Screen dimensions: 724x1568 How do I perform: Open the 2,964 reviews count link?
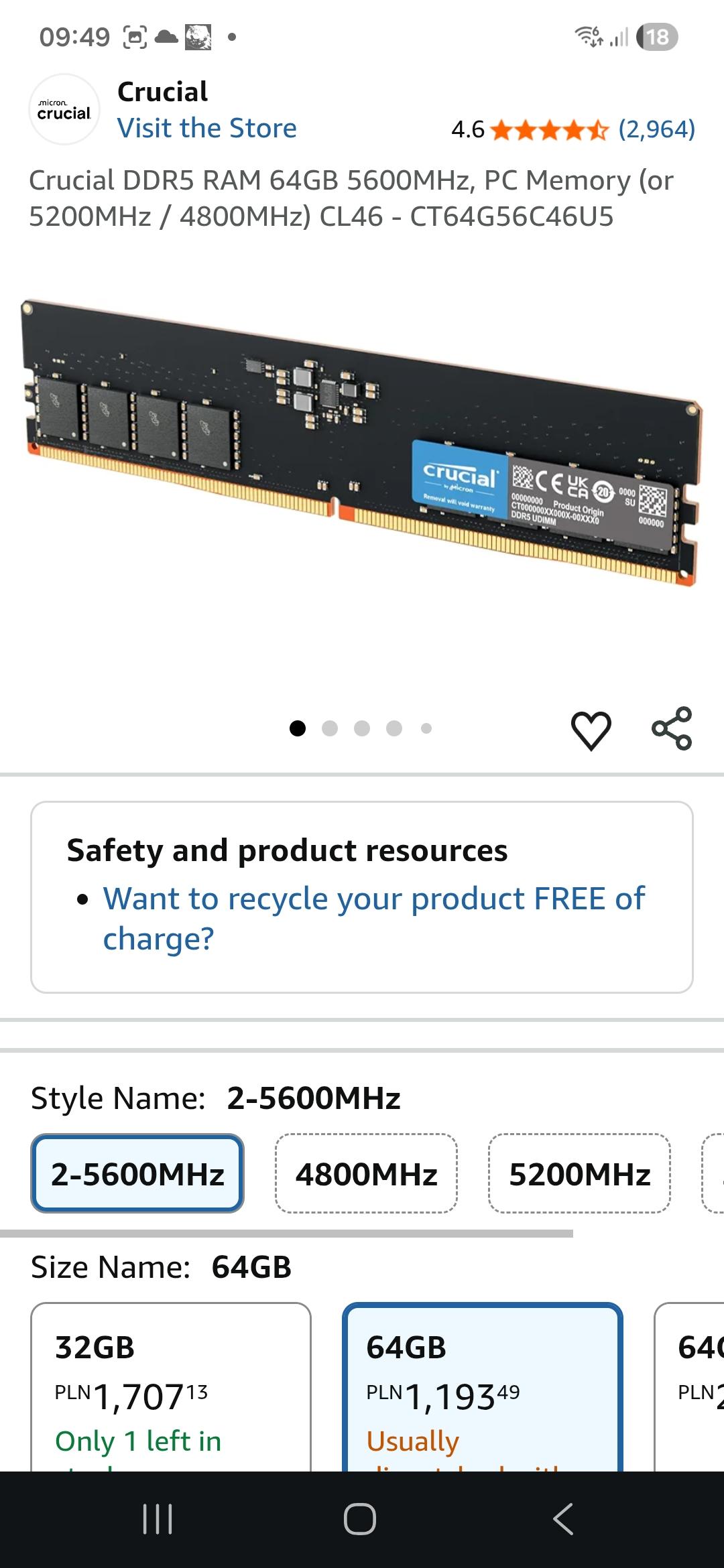point(656,129)
